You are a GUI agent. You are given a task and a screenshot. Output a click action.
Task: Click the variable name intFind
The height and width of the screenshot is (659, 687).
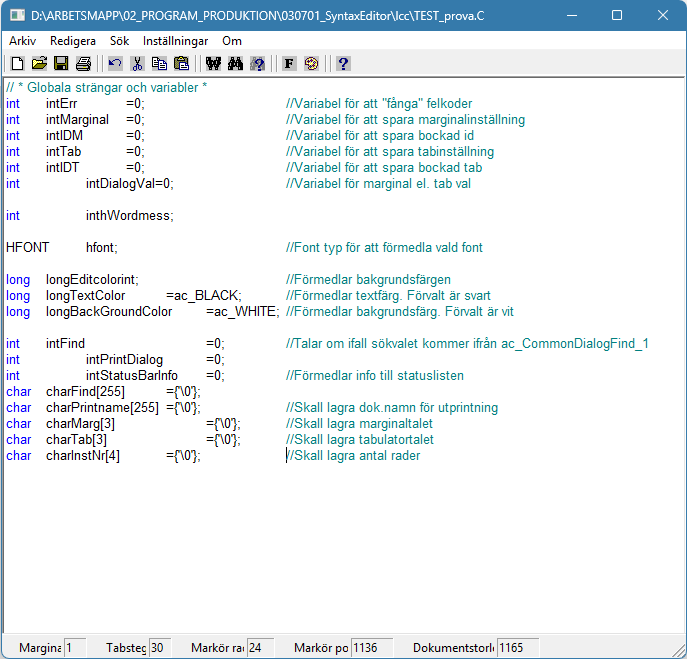click(x=65, y=344)
